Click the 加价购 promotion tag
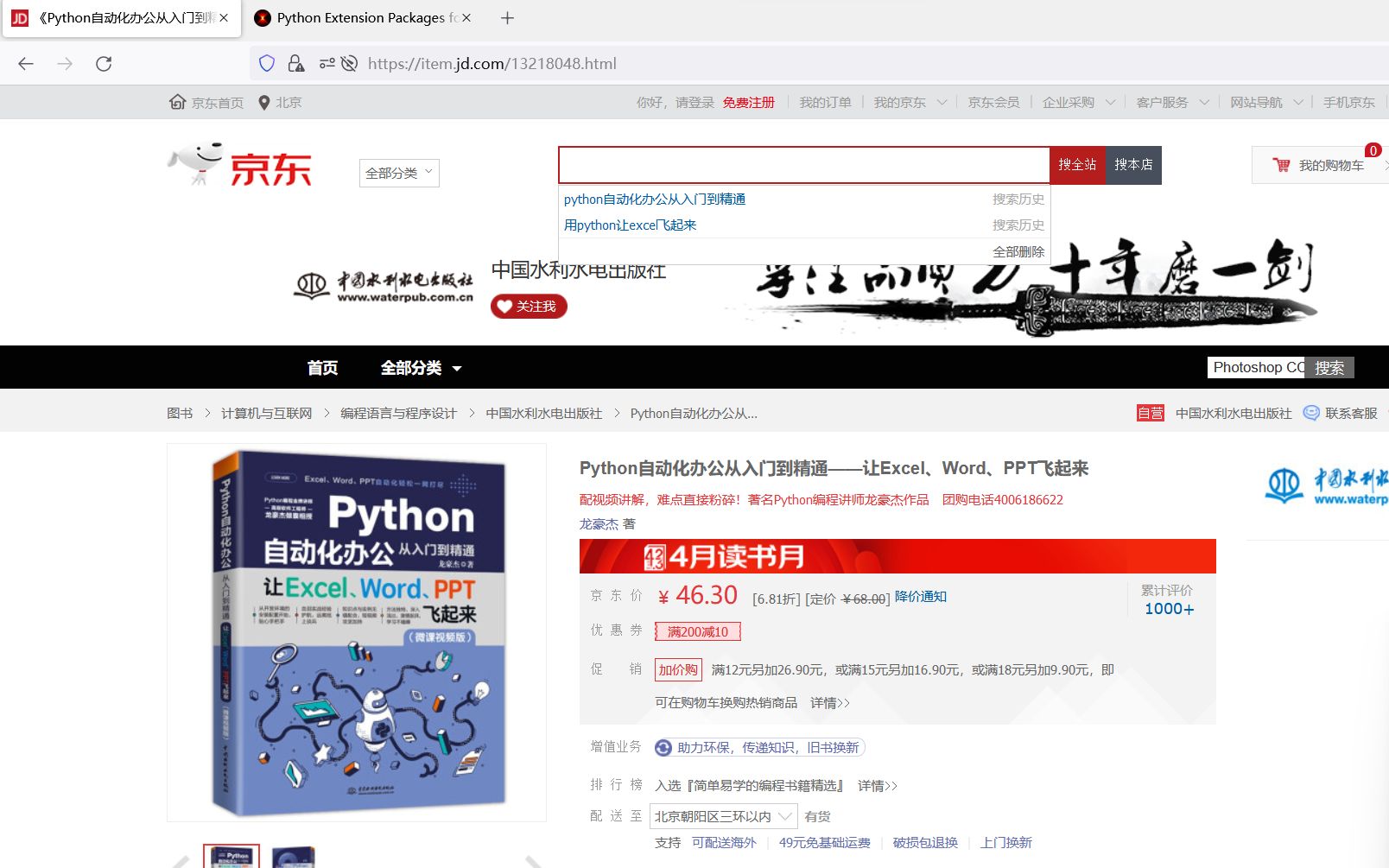The image size is (1389, 868). 678,669
